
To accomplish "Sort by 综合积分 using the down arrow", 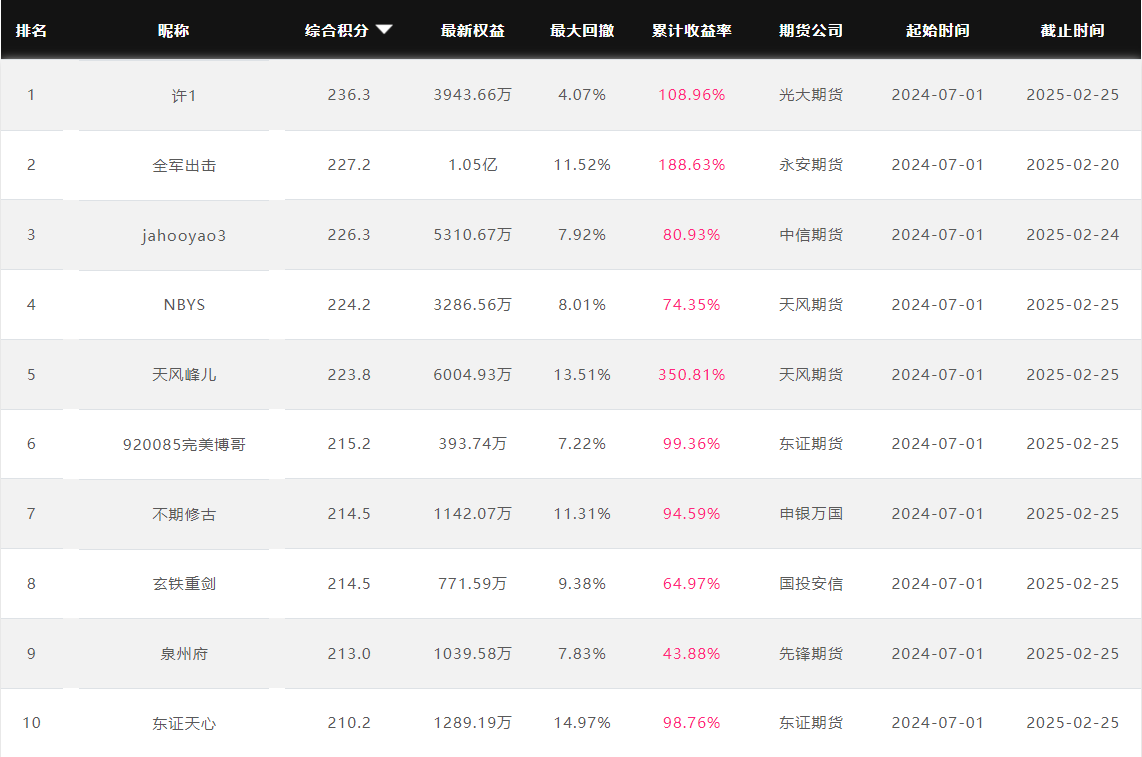I will click(x=385, y=29).
